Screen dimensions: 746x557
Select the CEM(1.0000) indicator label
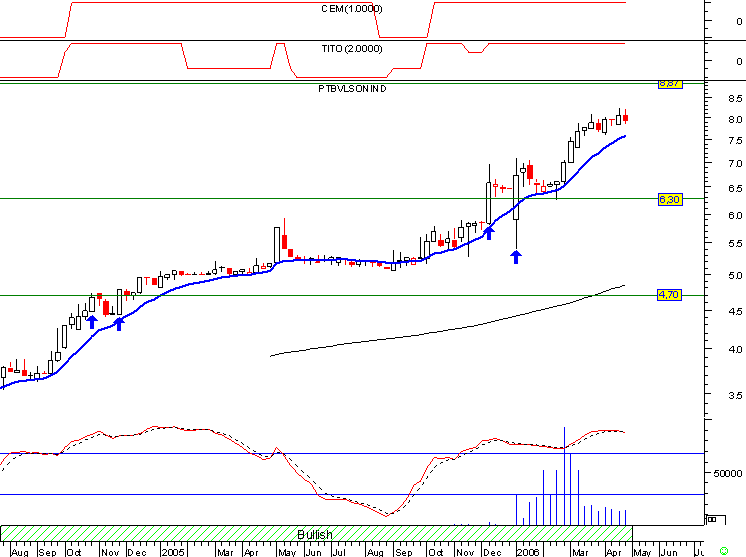(352, 9)
